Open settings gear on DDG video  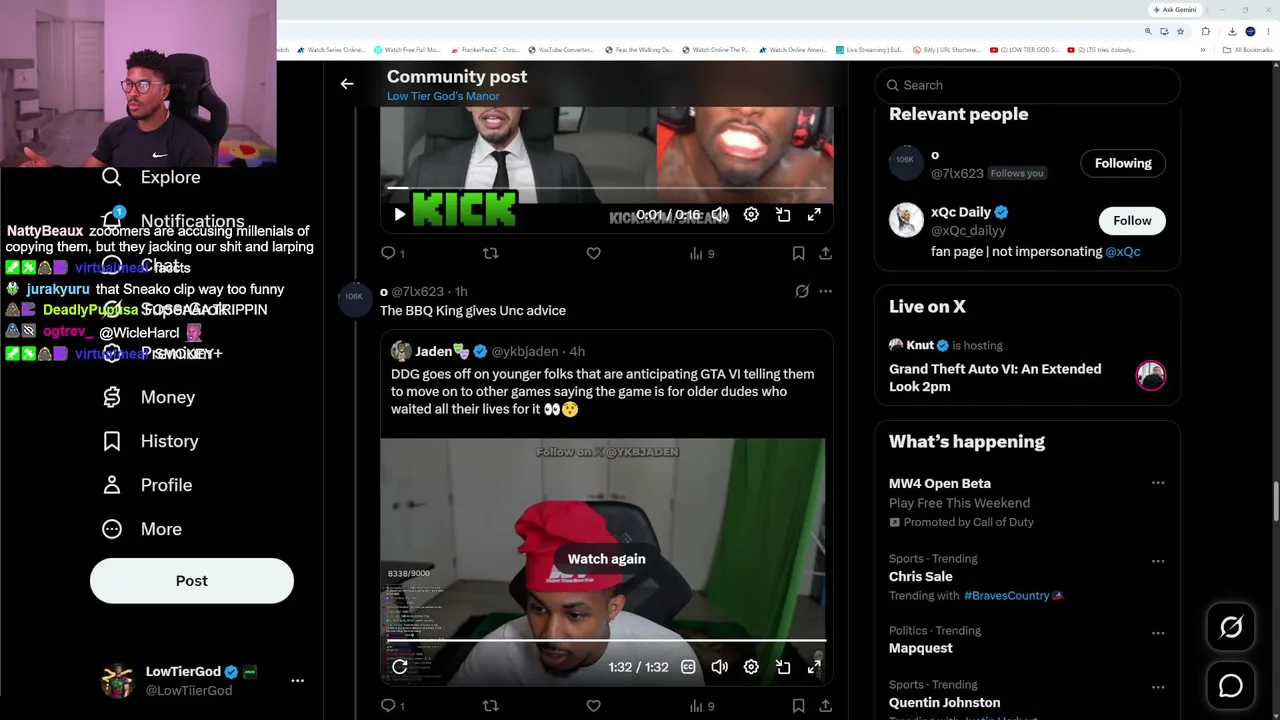coord(751,667)
